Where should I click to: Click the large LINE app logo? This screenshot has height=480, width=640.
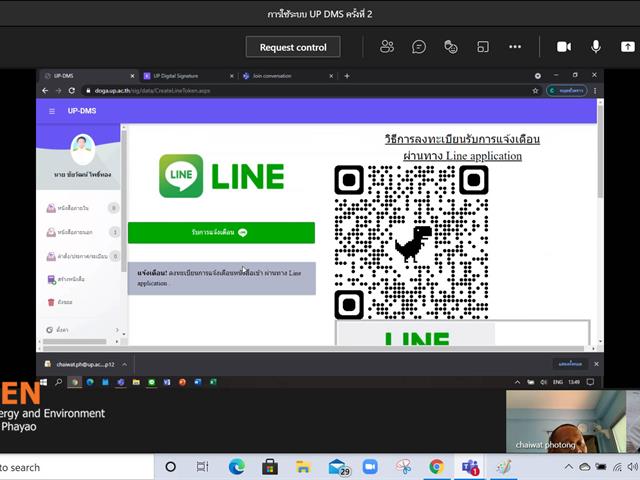click(x=221, y=176)
